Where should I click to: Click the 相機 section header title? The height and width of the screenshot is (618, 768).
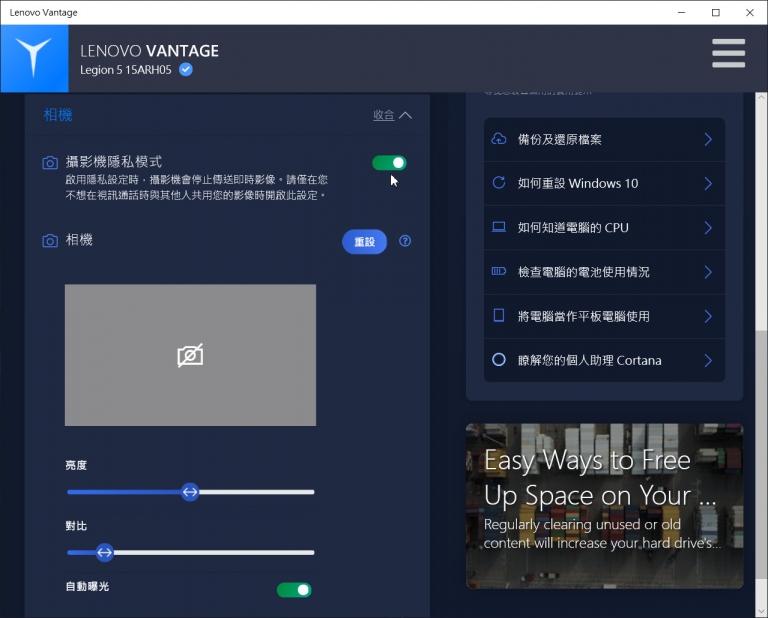click(58, 115)
